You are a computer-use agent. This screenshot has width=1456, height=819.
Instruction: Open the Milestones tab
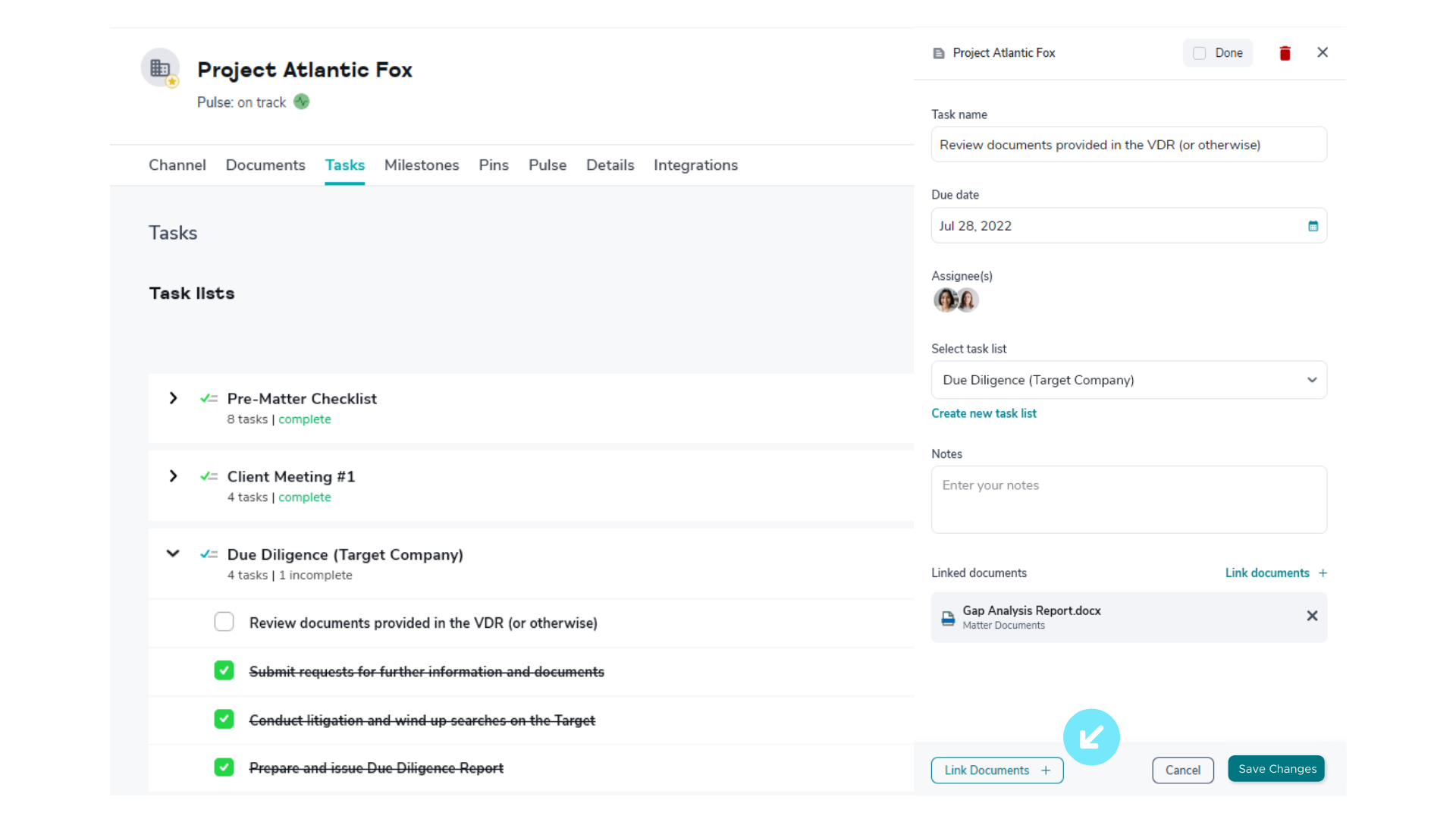coord(422,165)
